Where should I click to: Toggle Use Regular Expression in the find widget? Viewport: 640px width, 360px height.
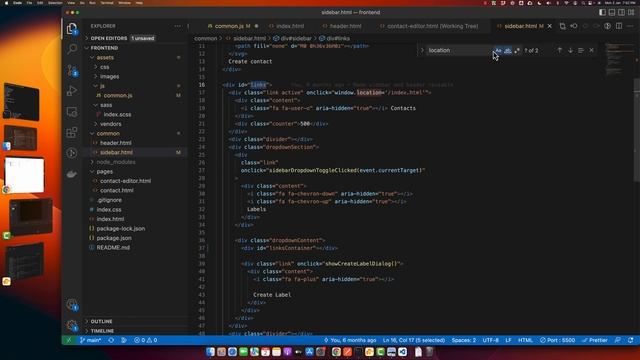click(517, 50)
